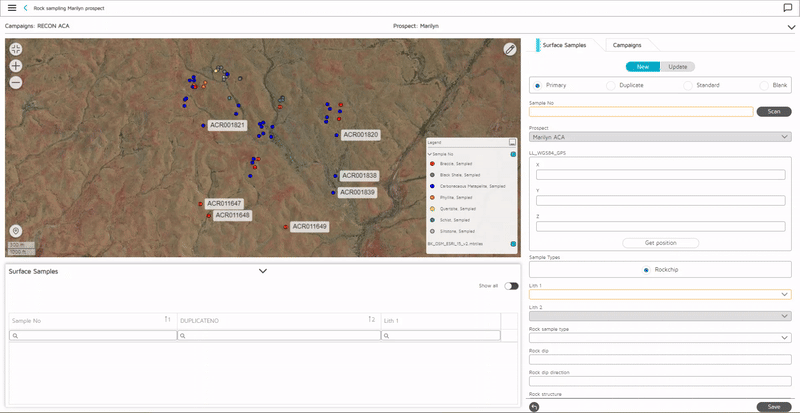This screenshot has width=800, height=413.
Task: Open the Prospect dropdown
Action: coord(660,137)
